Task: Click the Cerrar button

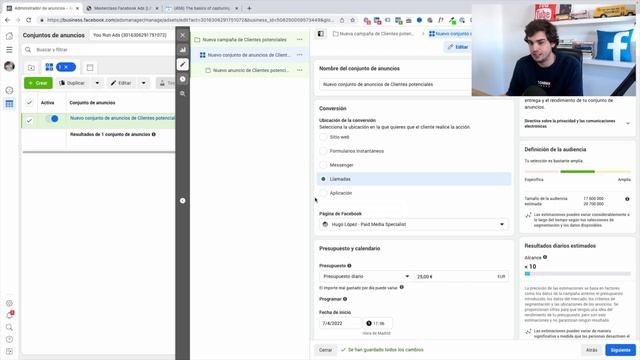Action: click(325, 350)
